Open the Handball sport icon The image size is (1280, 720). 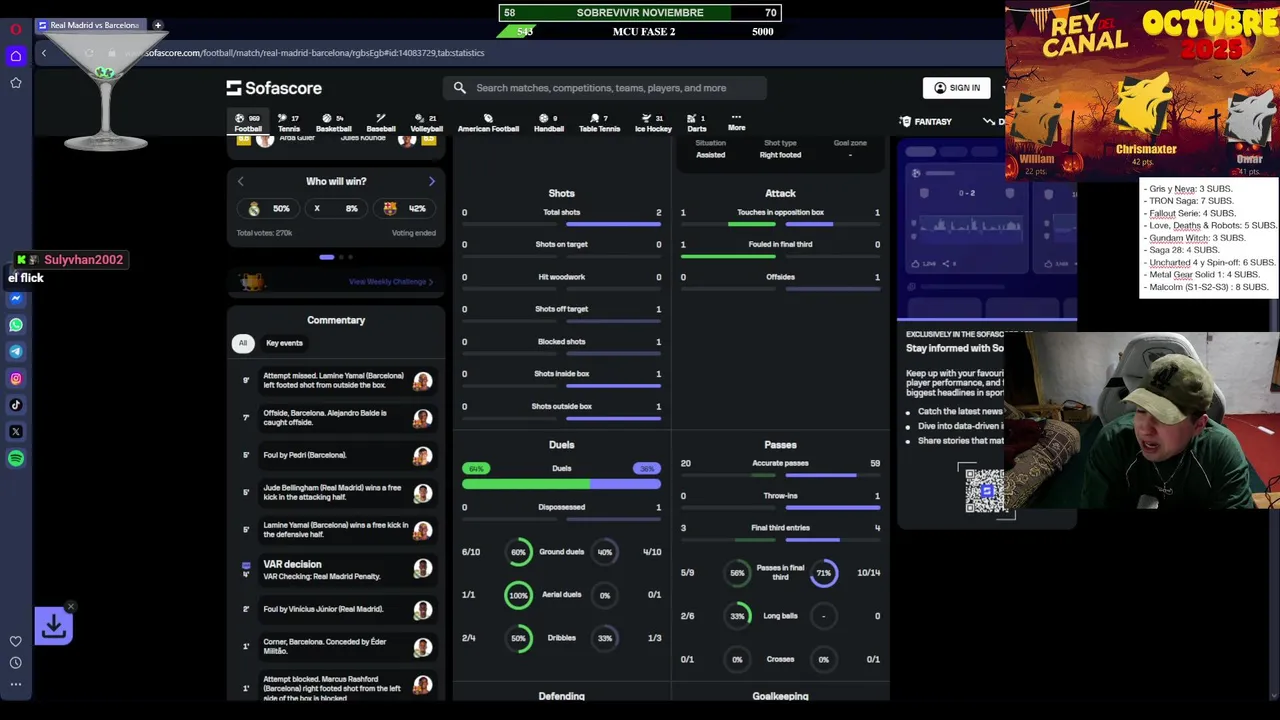pyautogui.click(x=549, y=123)
